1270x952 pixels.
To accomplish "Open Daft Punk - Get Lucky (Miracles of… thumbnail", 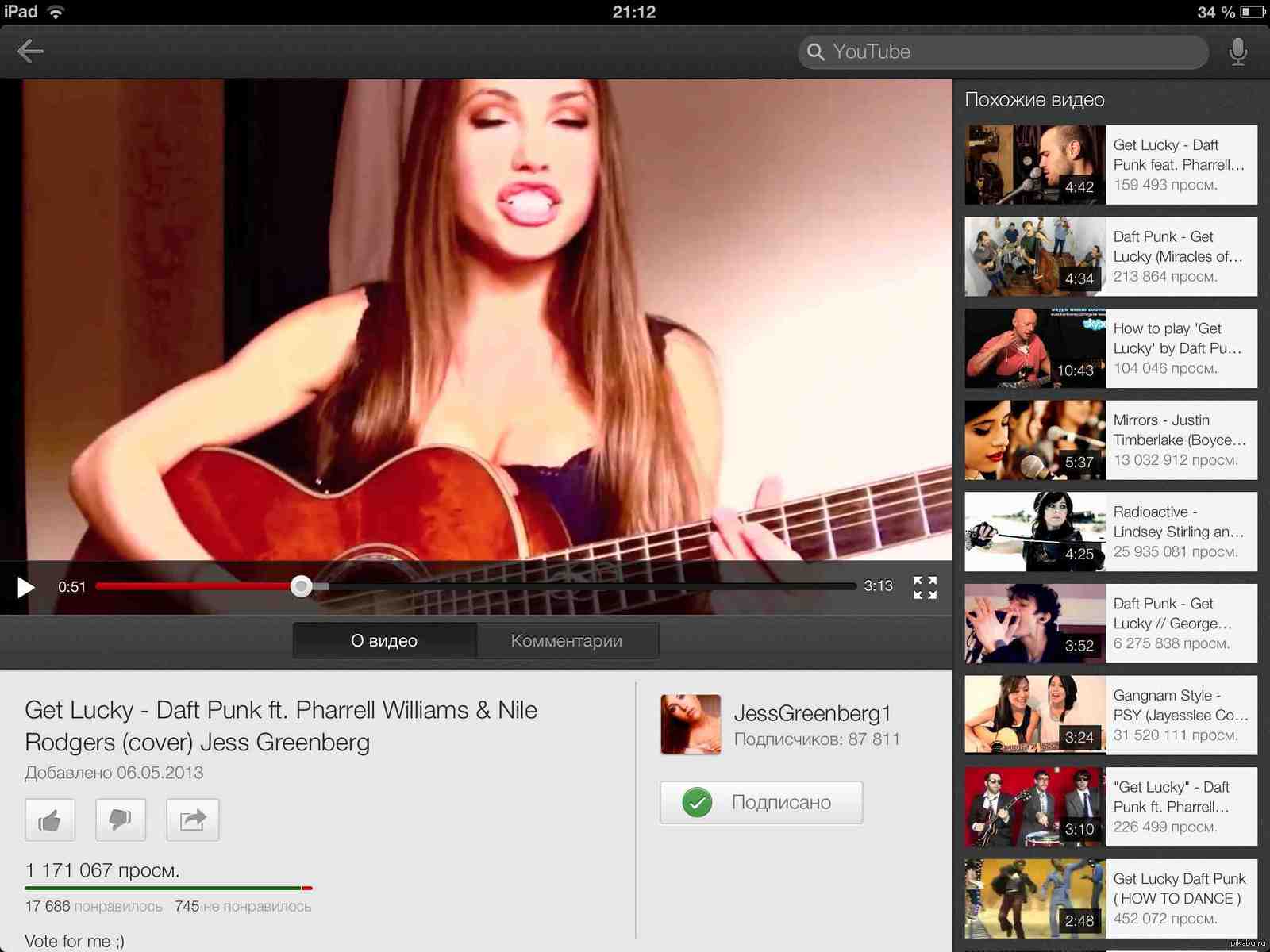I will 1035,257.
